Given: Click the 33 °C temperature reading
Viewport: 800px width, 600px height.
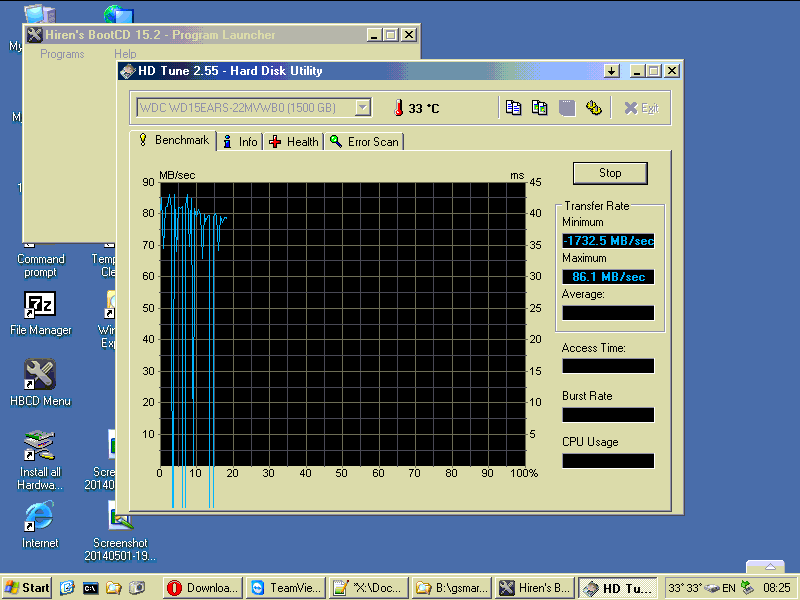Looking at the screenshot, I should [x=423, y=108].
